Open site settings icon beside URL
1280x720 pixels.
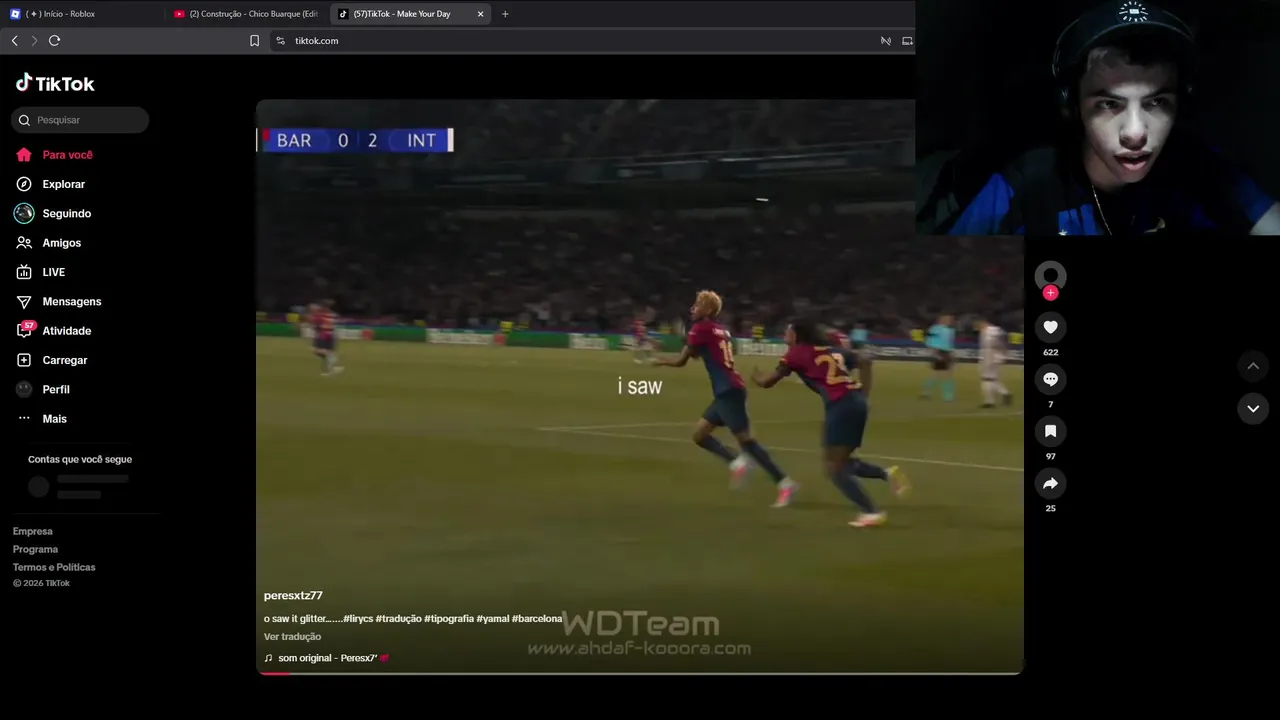[x=280, y=41]
